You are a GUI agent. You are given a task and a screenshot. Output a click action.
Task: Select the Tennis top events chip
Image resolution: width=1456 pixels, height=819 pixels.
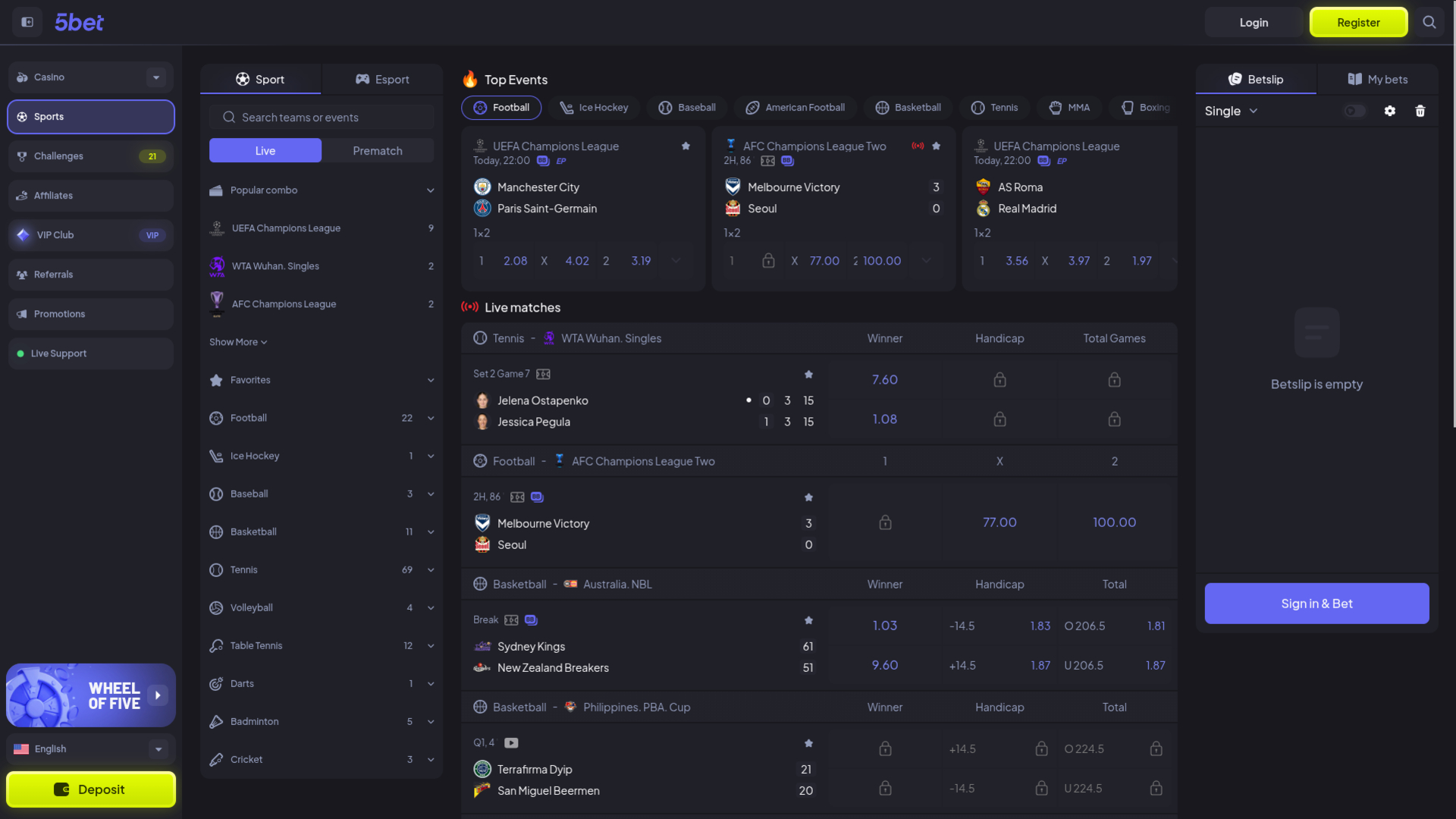(x=994, y=108)
